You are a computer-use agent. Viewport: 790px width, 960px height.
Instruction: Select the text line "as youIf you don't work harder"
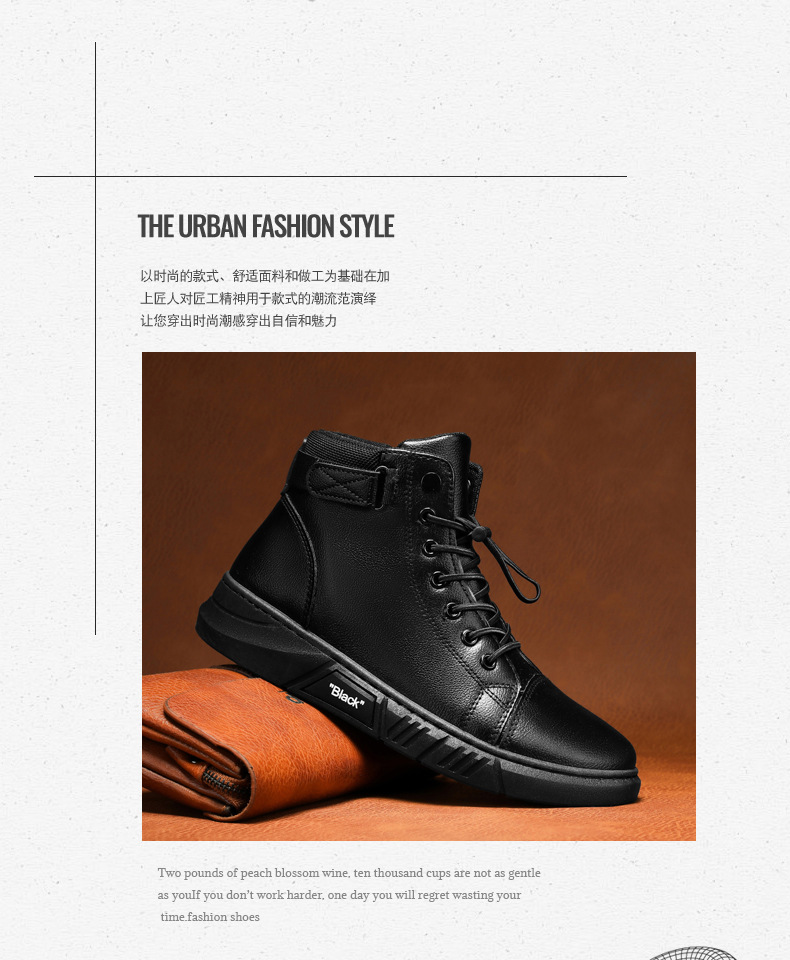[x=339, y=895]
